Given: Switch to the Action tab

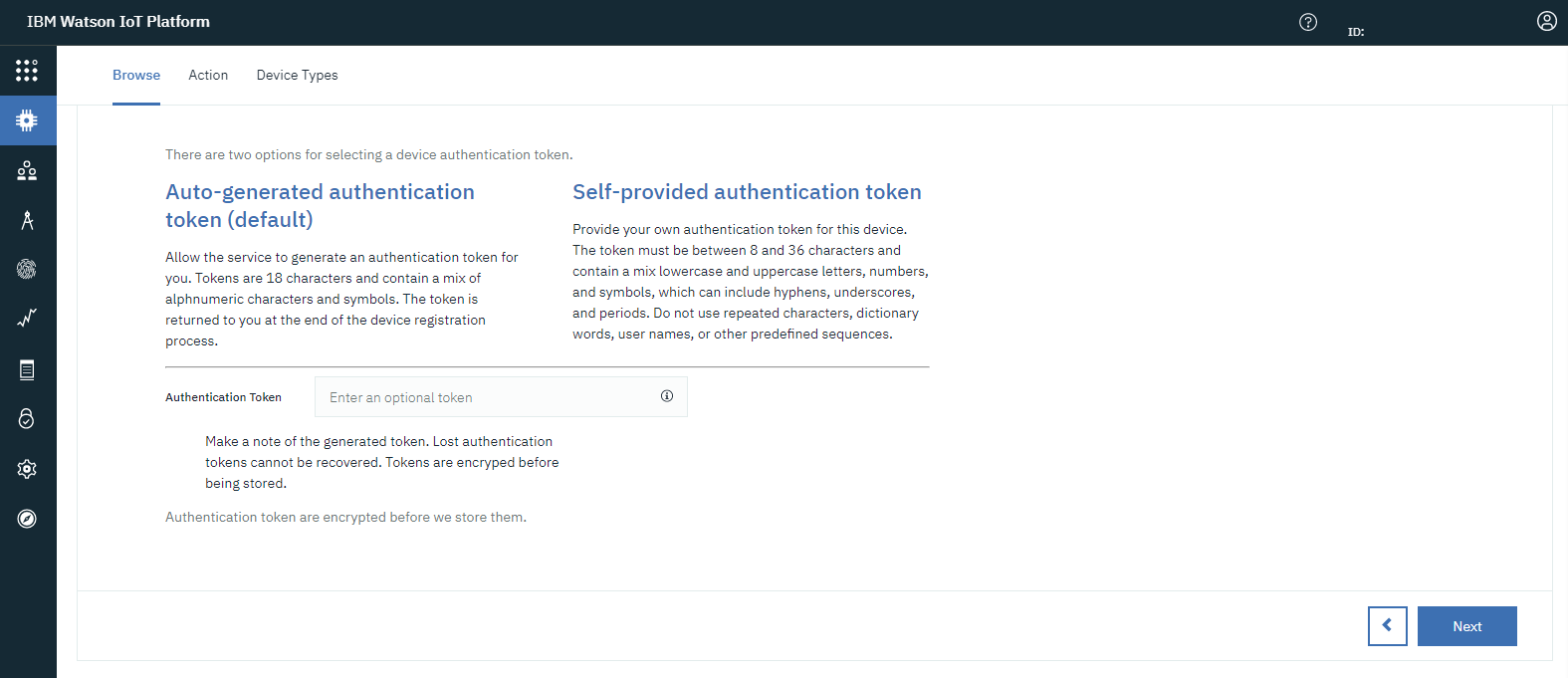Looking at the screenshot, I should click(208, 75).
